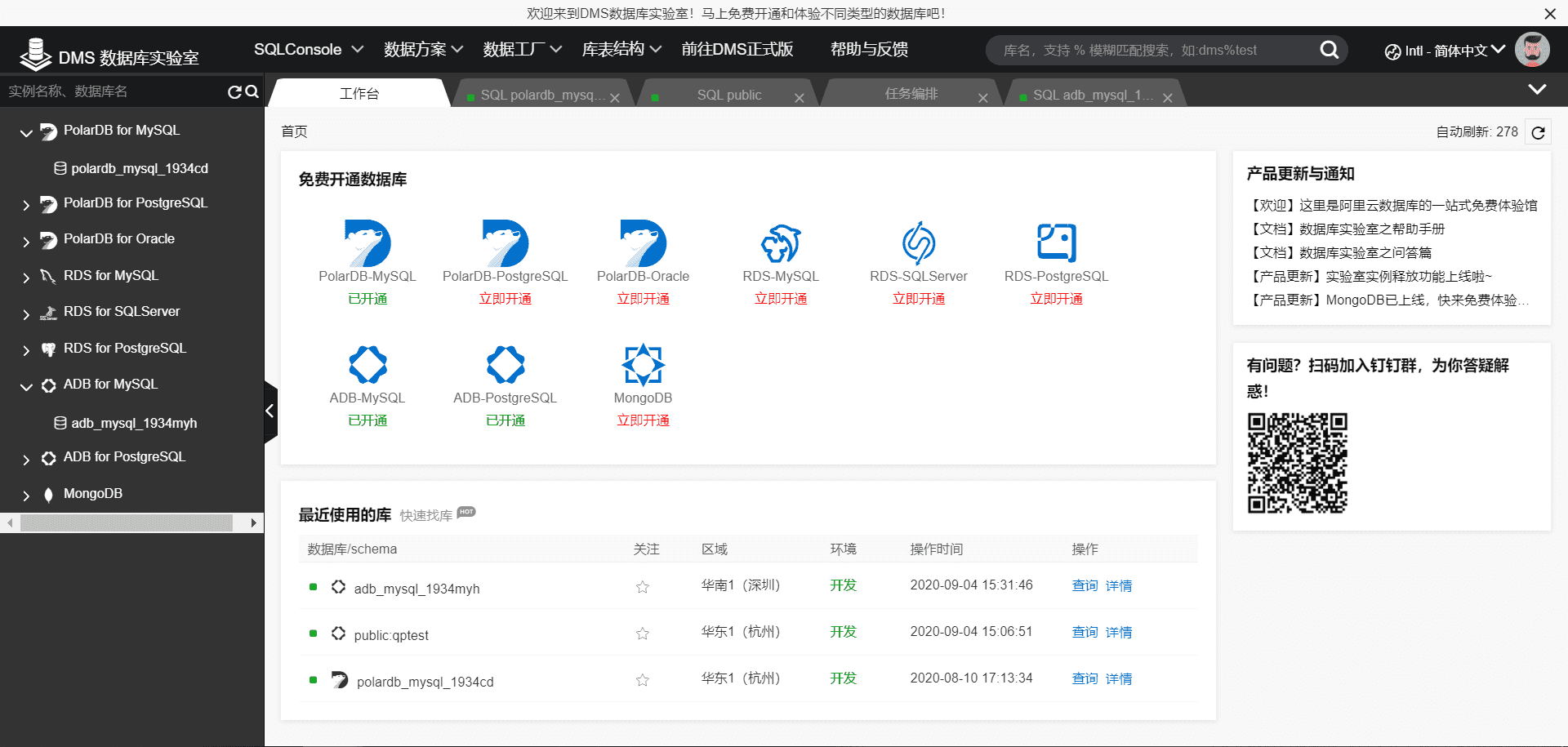1568x747 pixels.
Task: Collapse the ADB for MySQL node
Action: tap(26, 386)
